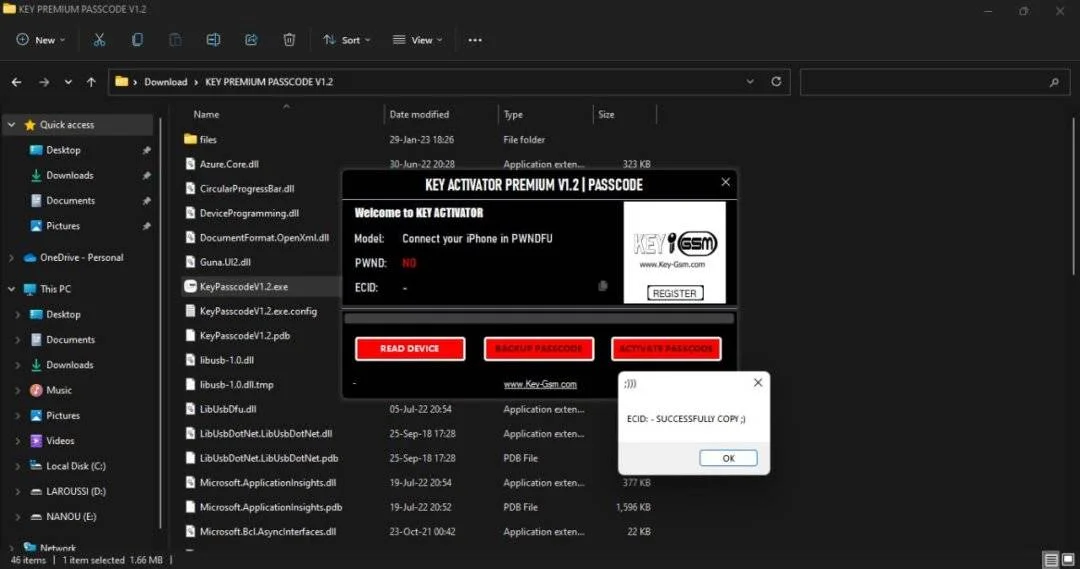Collapse the This PC tree

click(x=11, y=289)
